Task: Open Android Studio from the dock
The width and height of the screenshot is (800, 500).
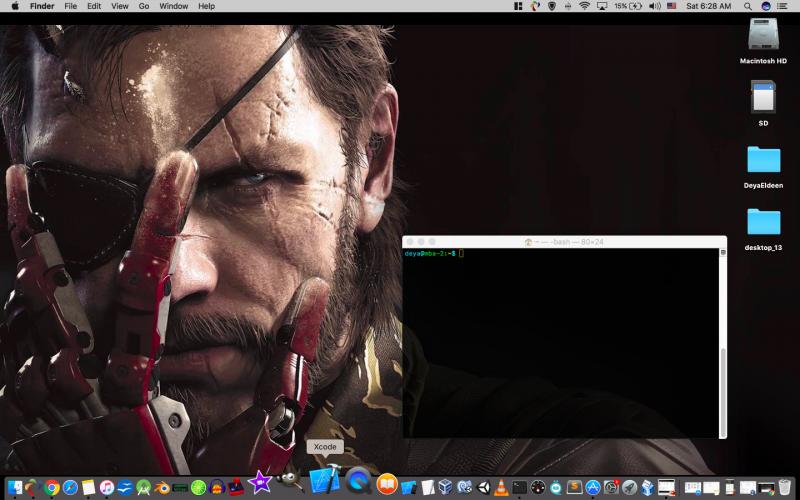Action: (143, 488)
